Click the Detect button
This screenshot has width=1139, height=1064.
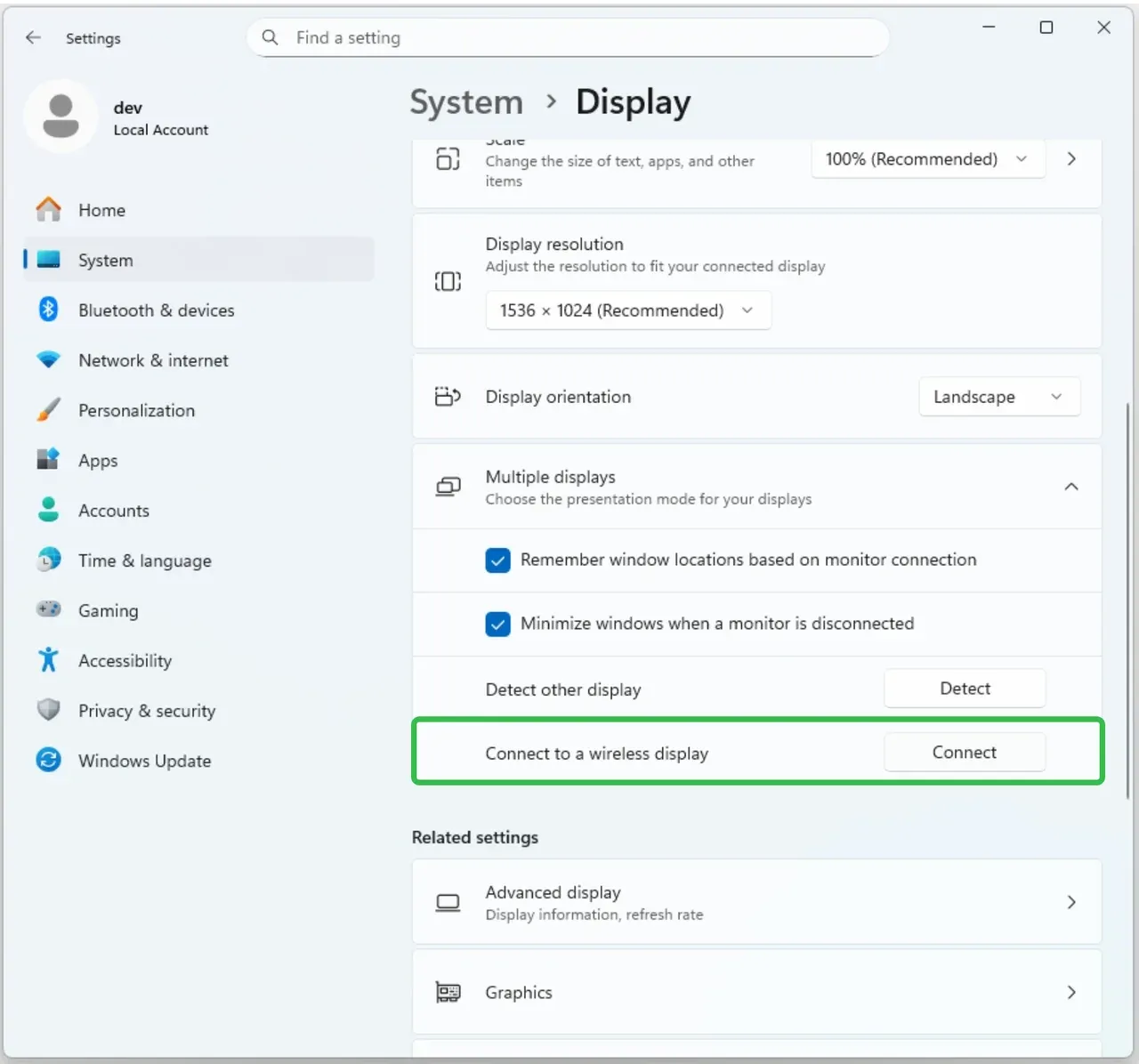pyautogui.click(x=965, y=689)
